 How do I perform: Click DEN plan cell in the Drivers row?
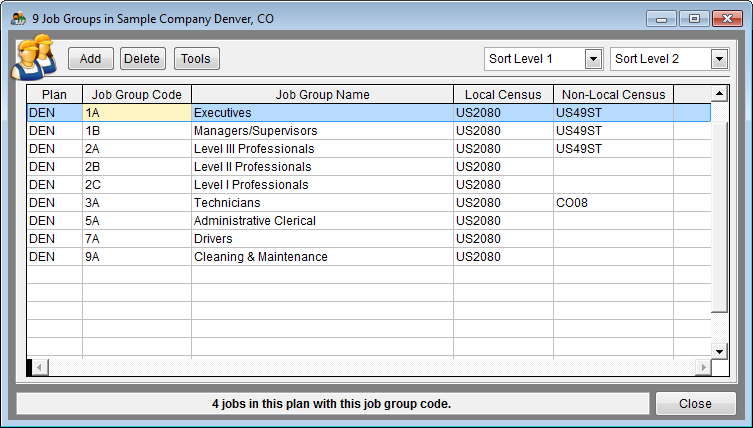pos(55,239)
